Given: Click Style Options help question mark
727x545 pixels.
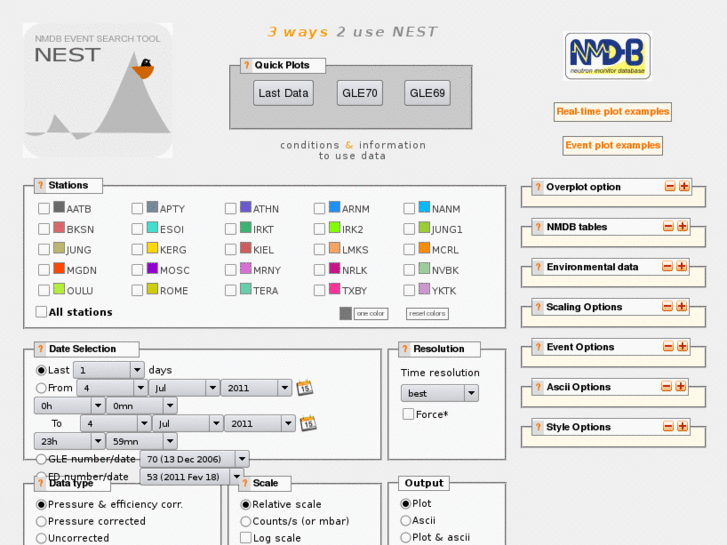Looking at the screenshot, I should point(538,427).
